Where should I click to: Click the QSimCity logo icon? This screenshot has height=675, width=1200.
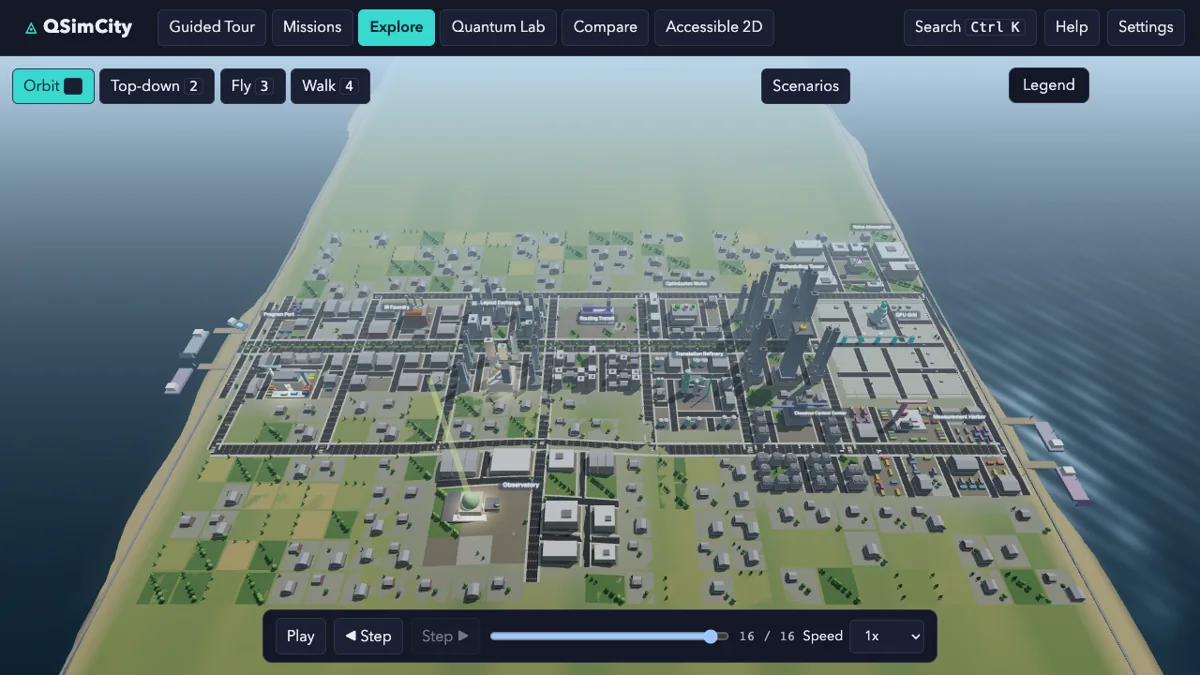click(31, 28)
